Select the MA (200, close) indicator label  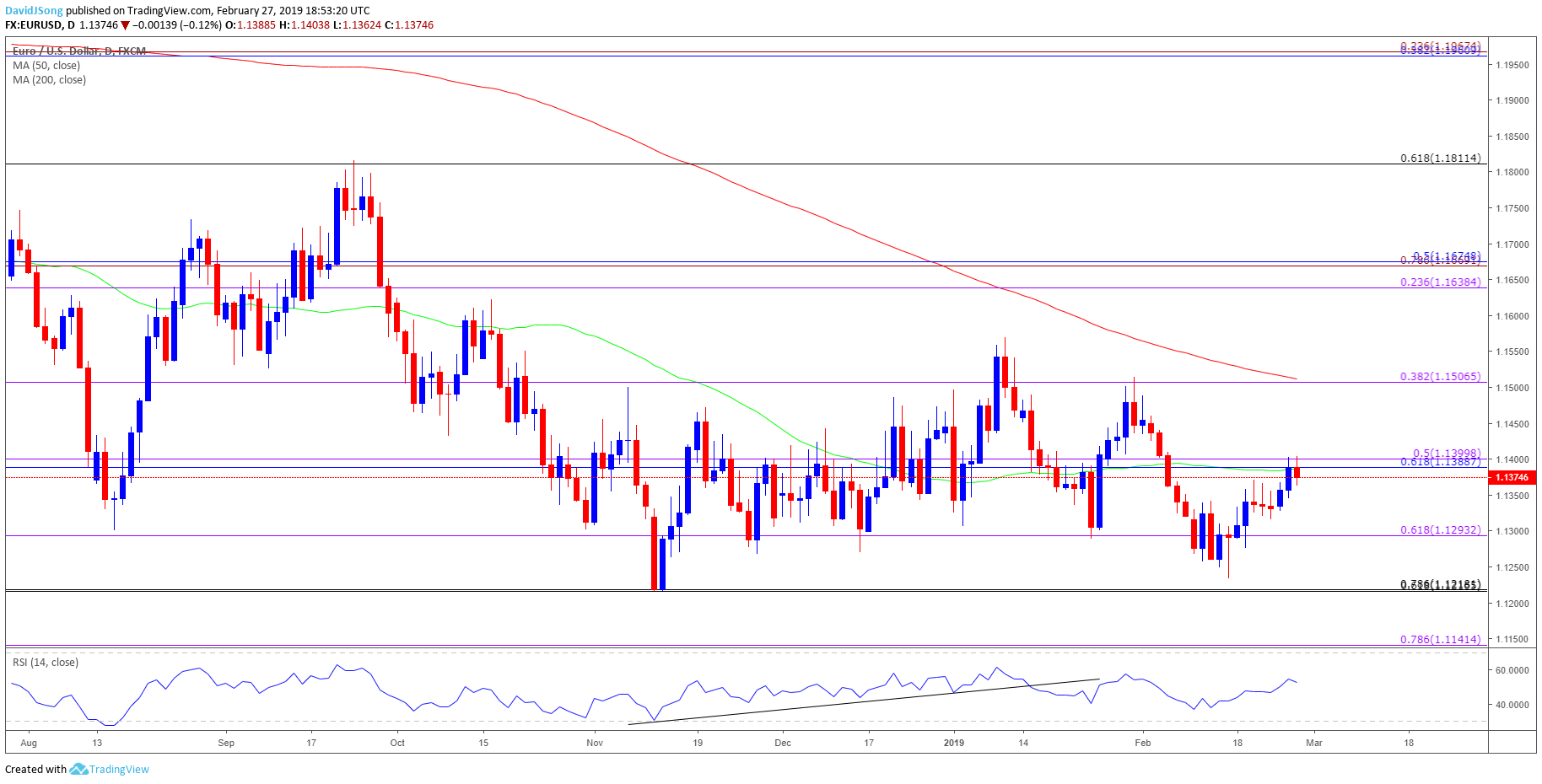pos(49,80)
